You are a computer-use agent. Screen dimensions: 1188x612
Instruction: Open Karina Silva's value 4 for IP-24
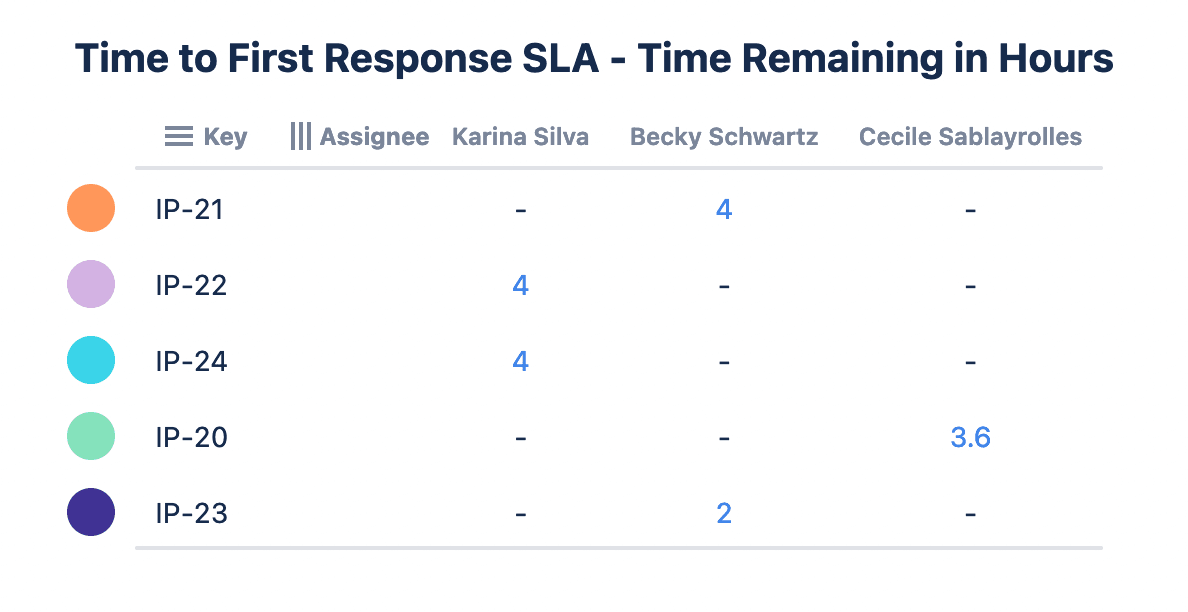tap(520, 362)
